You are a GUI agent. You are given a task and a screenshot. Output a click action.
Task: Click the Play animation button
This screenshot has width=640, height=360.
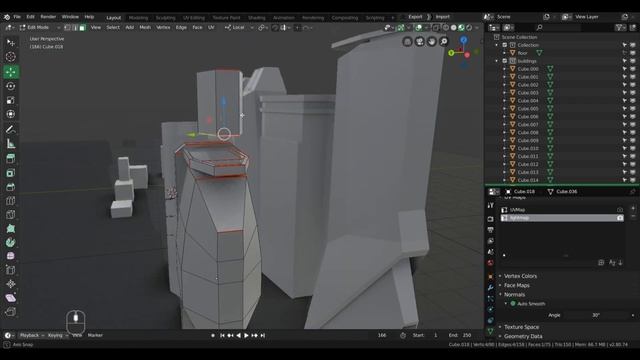click(x=246, y=336)
